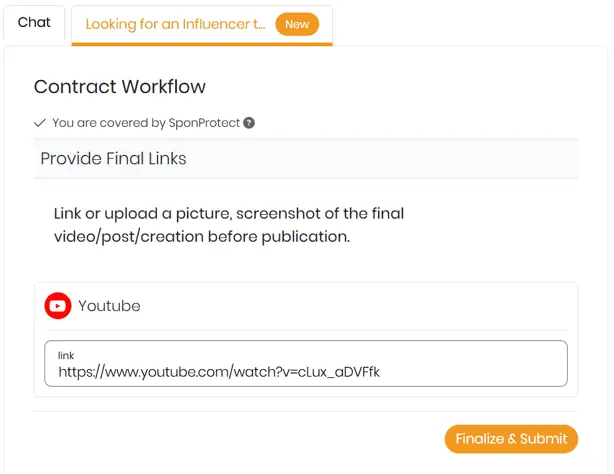
Task: Click the video/post/creation before publication text
Action: click(x=202, y=237)
